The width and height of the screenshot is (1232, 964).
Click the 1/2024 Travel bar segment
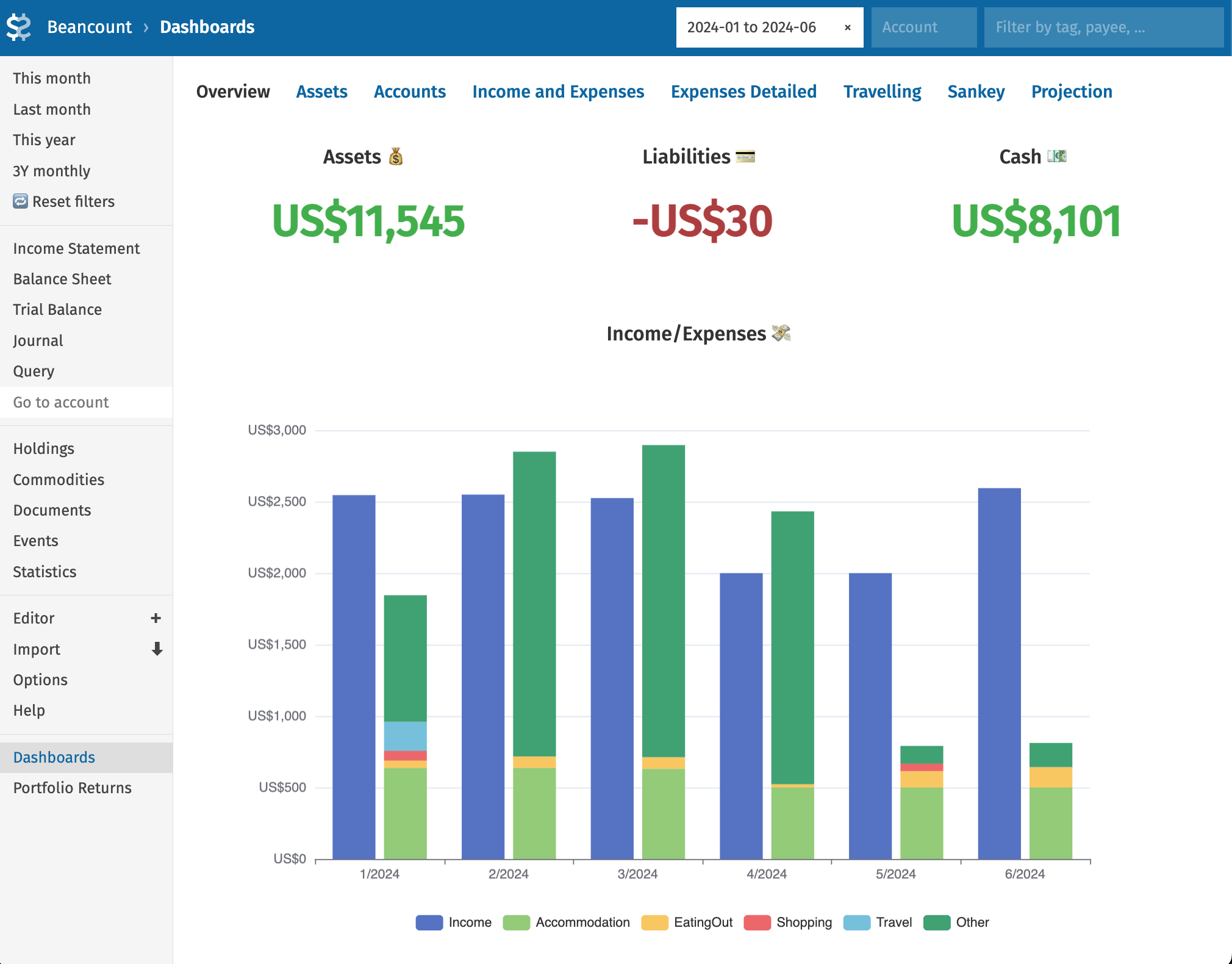[x=406, y=736]
